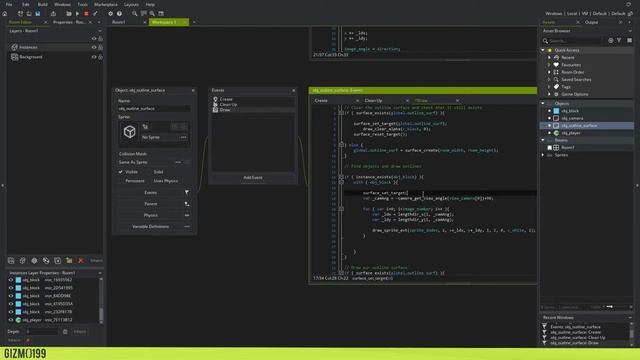Toggle the Visible checkbox in object editor
This screenshot has height=360, width=640.
coord(121,172)
